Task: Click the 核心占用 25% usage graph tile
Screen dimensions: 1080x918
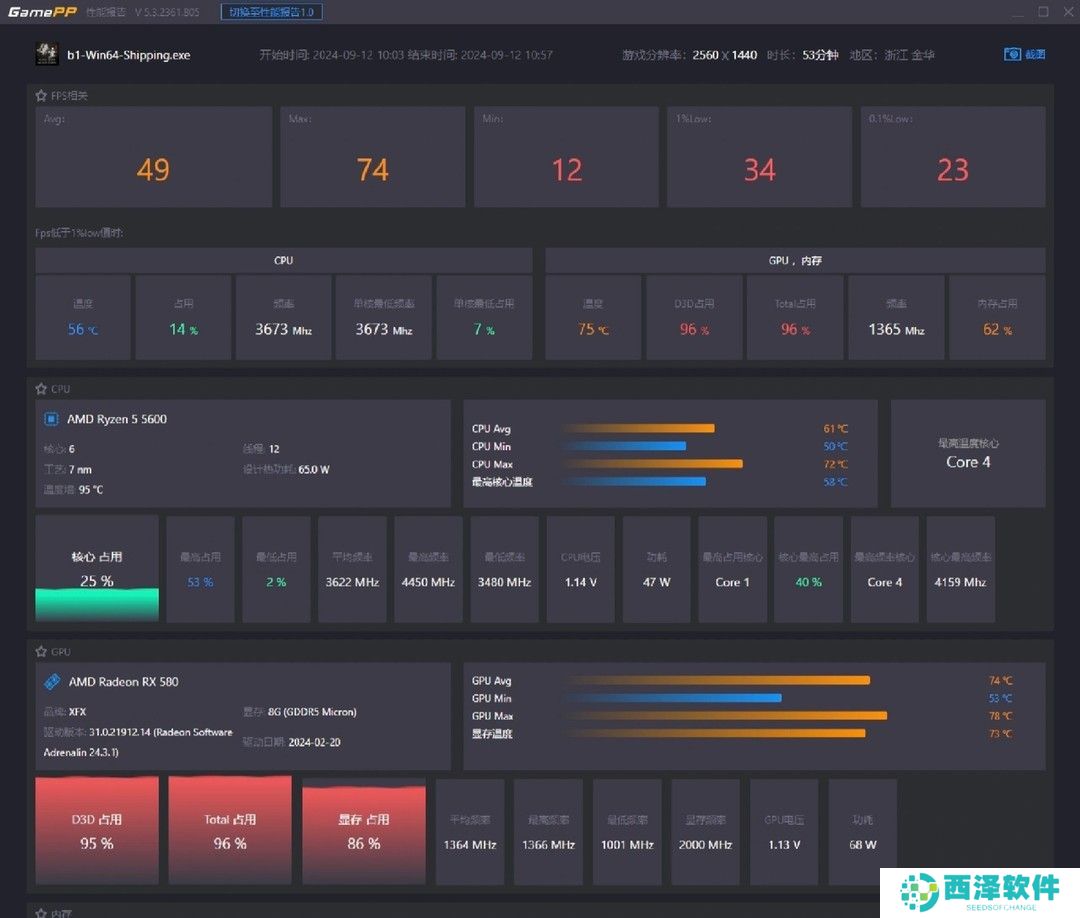Action: (x=97, y=568)
